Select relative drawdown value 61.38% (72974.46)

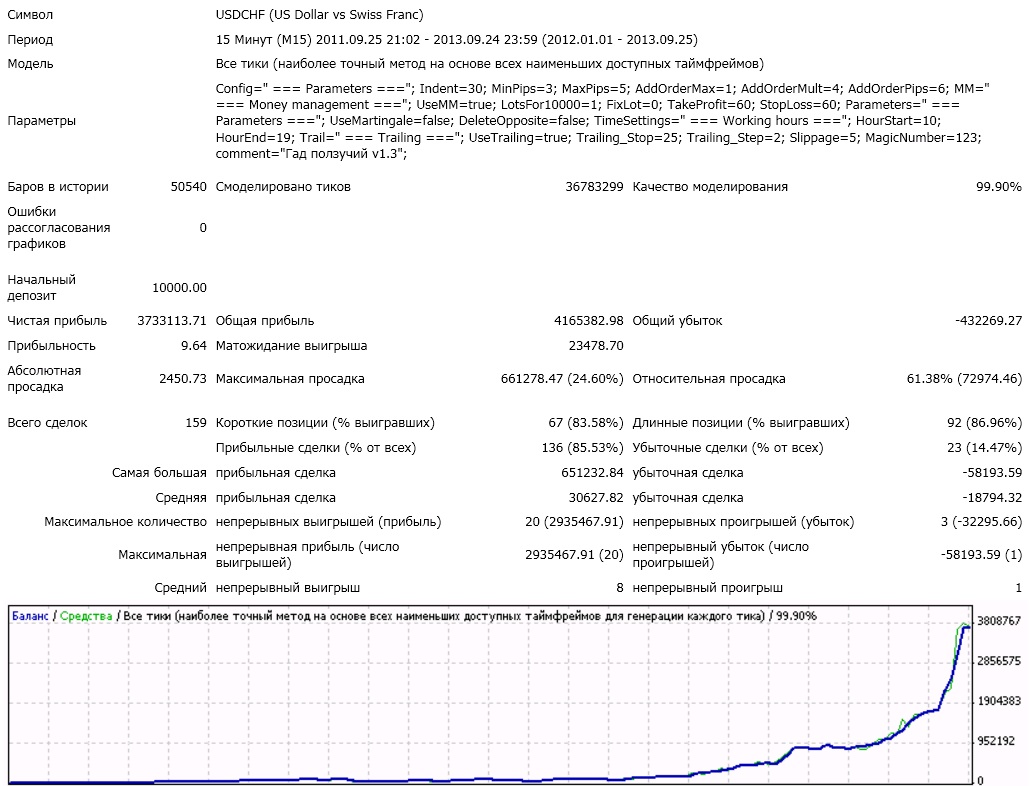tap(964, 378)
